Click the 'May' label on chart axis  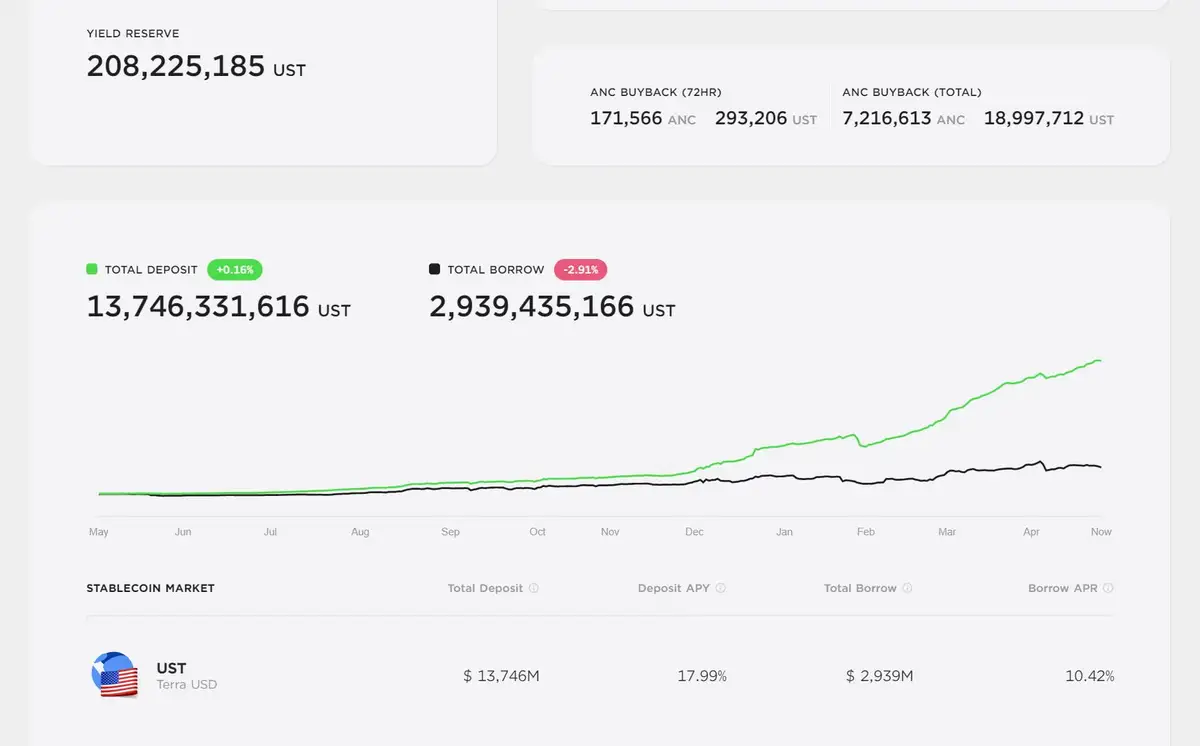pos(98,532)
